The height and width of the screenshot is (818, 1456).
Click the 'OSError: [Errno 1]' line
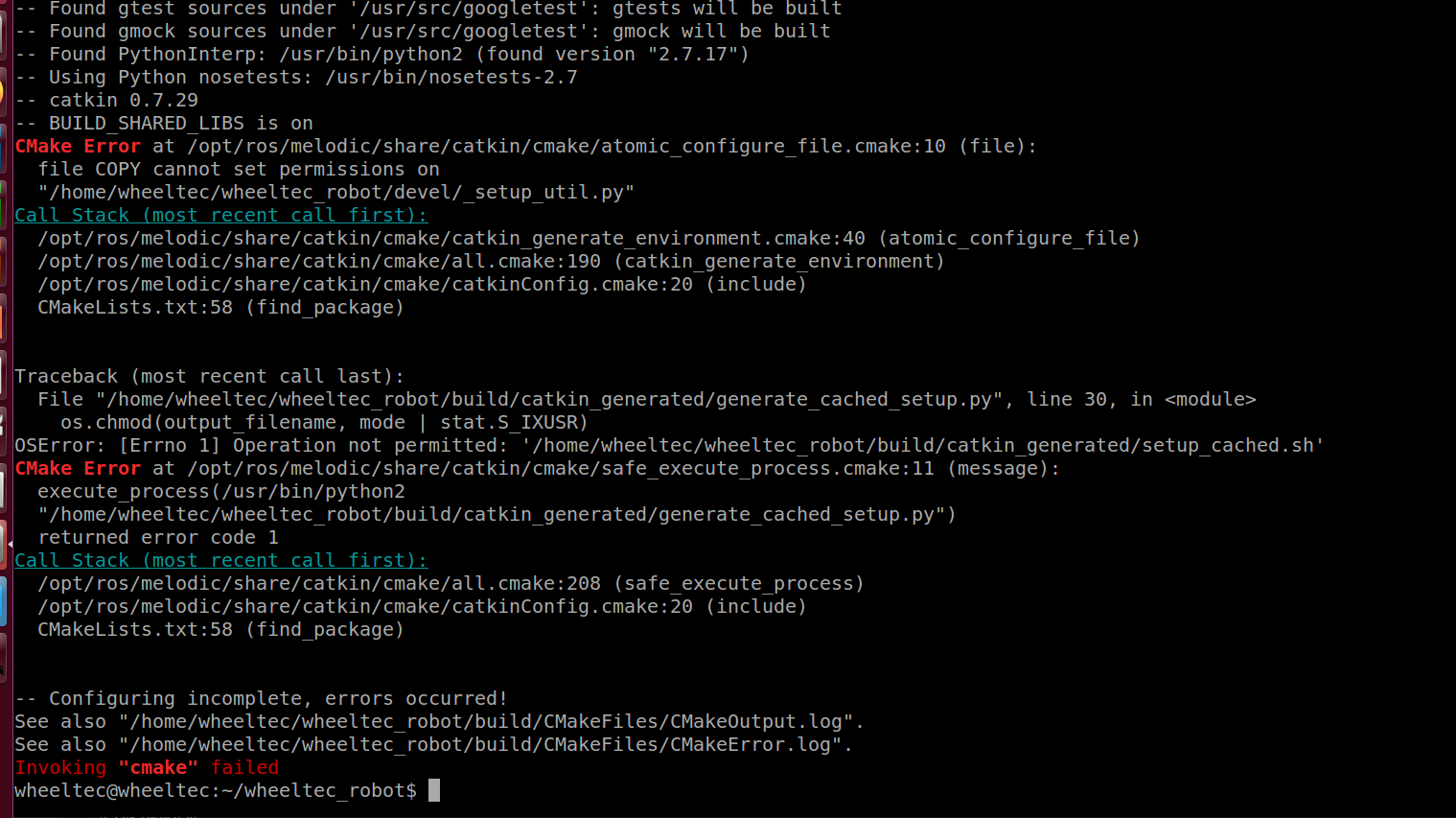click(x=669, y=445)
